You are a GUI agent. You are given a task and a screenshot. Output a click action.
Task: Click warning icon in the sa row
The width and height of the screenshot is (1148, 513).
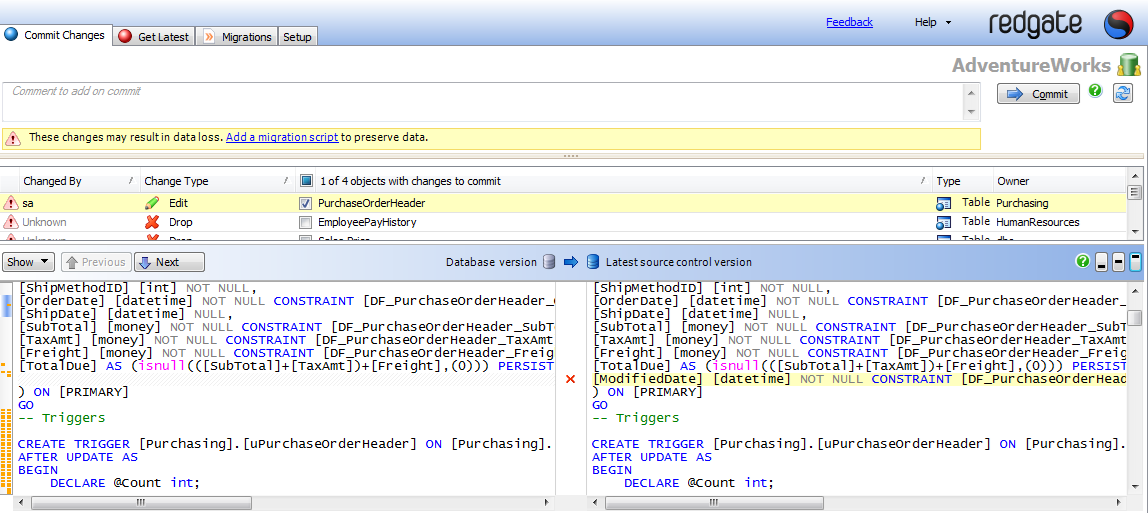(11, 203)
